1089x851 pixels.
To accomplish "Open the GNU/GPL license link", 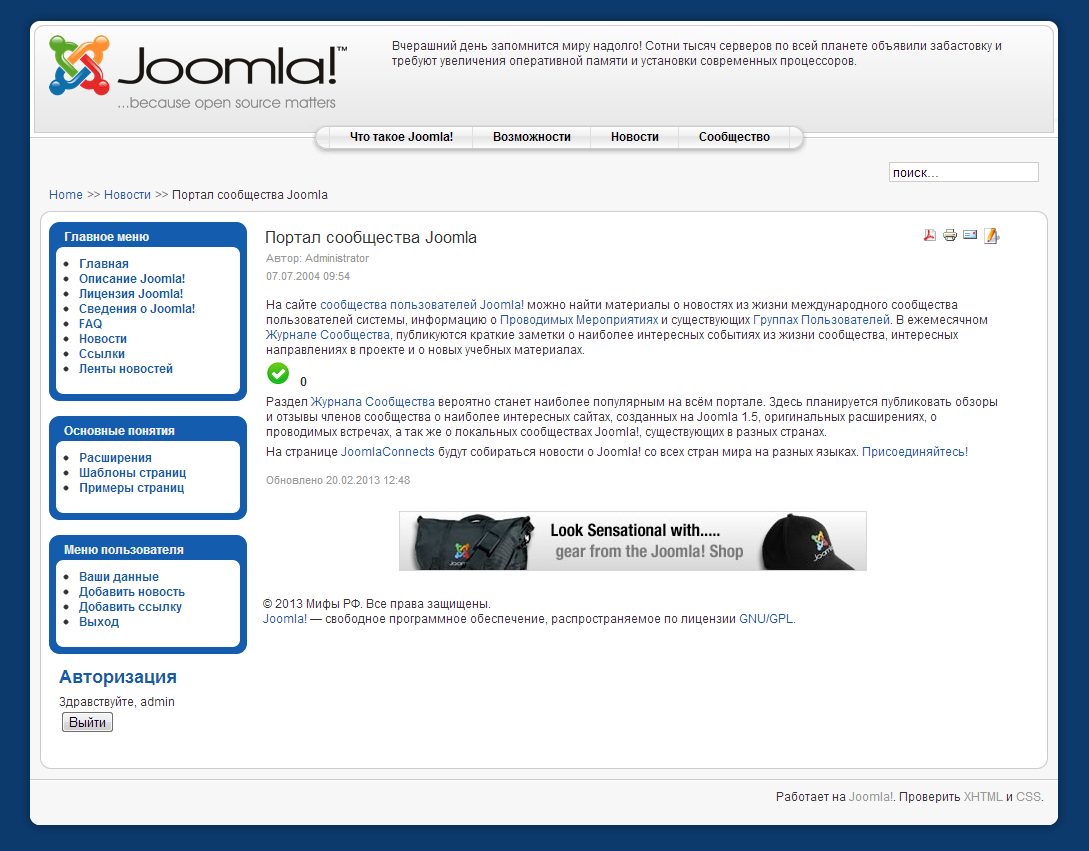I will [766, 619].
